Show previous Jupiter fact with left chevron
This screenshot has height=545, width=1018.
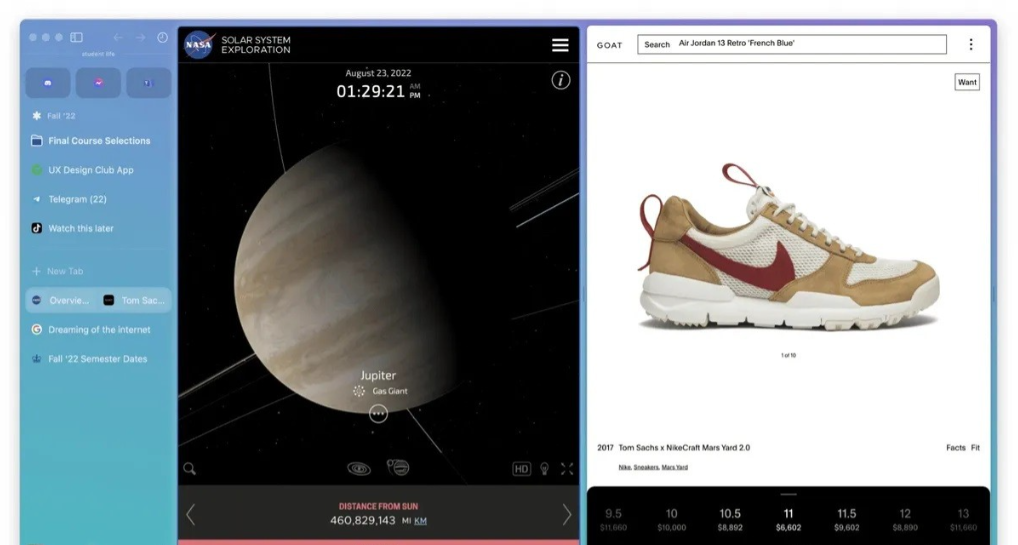click(190, 514)
